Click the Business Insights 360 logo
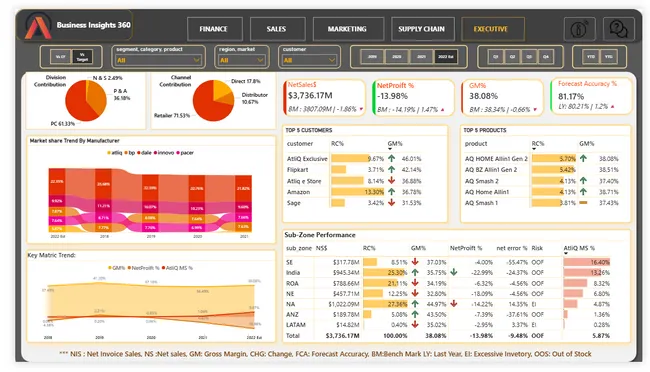The width and height of the screenshot is (650, 372). 38,26
